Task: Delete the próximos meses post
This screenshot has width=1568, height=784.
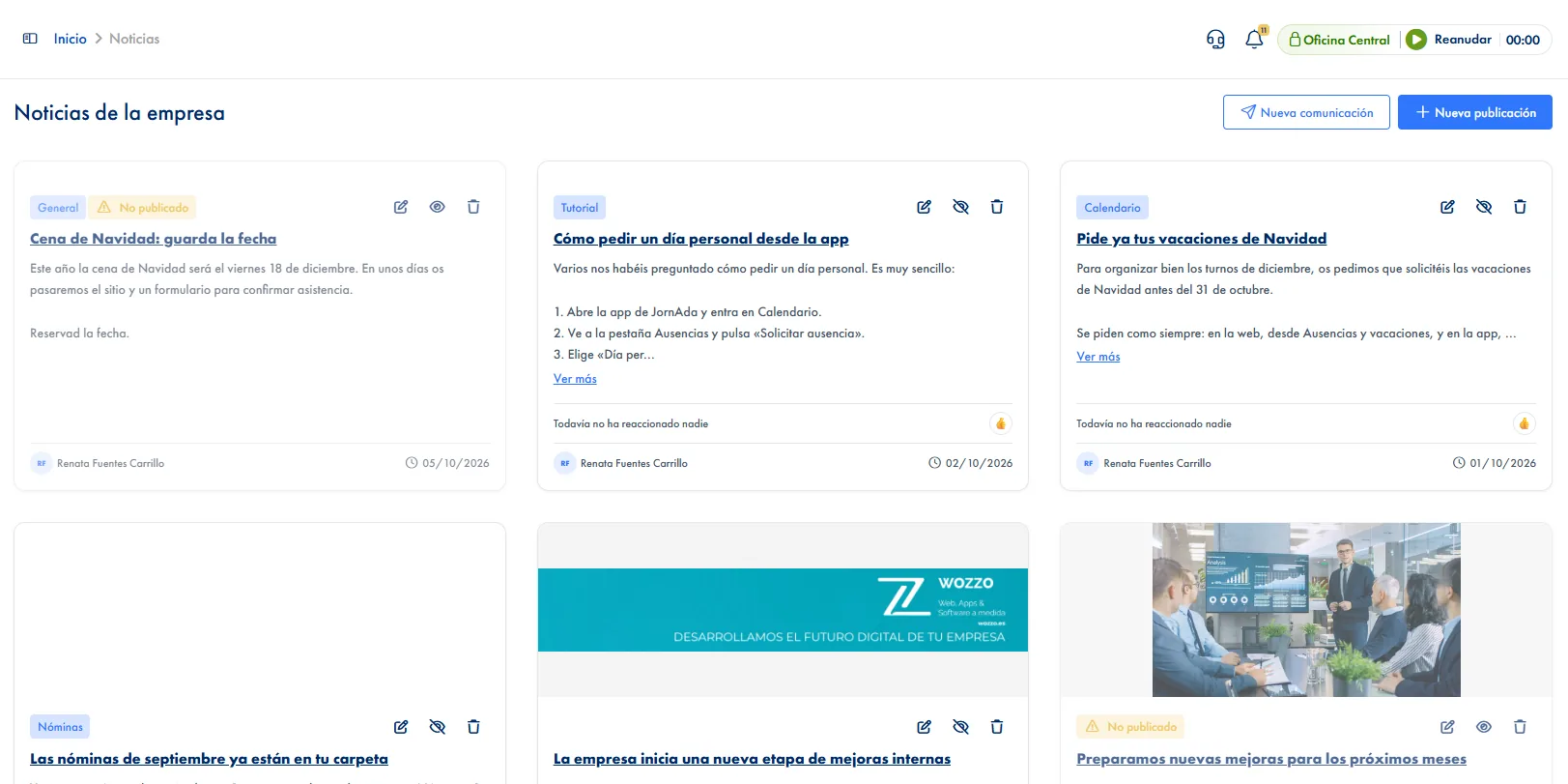Action: click(1520, 727)
